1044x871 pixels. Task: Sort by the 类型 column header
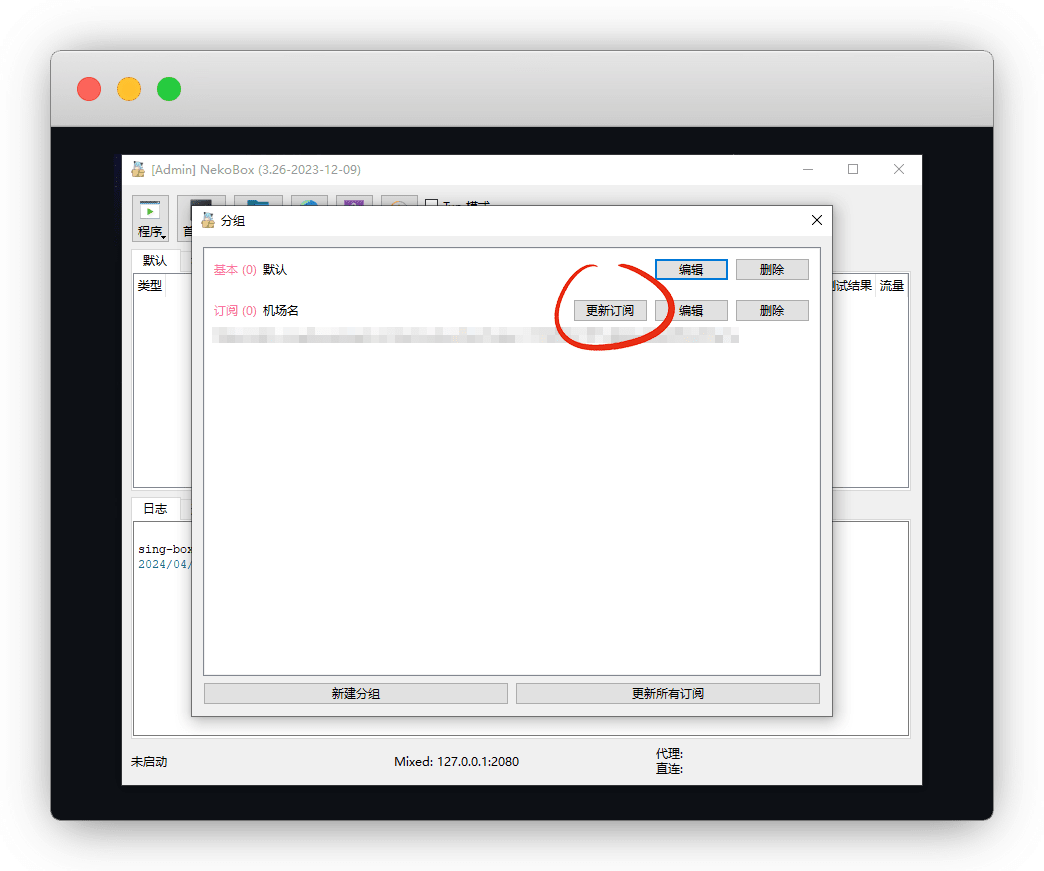tap(150, 286)
